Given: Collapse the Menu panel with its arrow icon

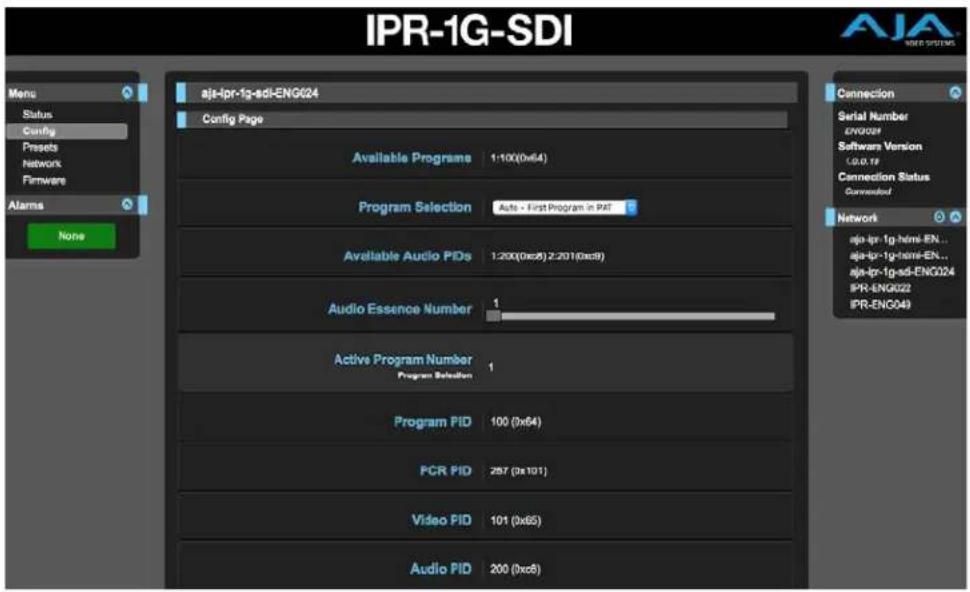Looking at the screenshot, I should click(x=127, y=93).
